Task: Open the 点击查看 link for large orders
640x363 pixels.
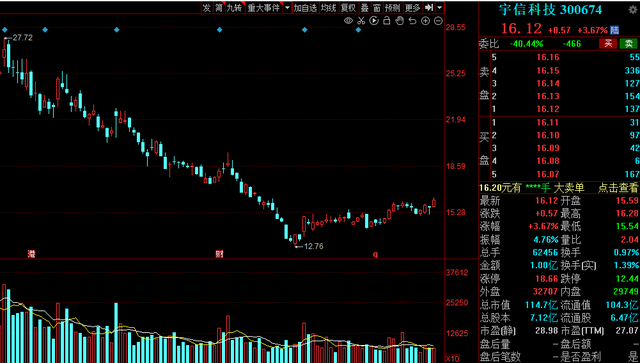Action: 618,188
